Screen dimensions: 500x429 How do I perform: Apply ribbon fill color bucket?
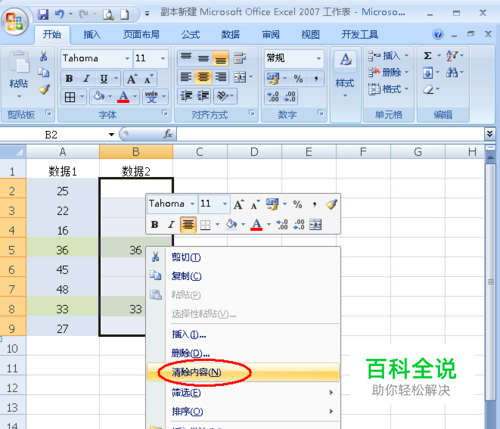99,97
